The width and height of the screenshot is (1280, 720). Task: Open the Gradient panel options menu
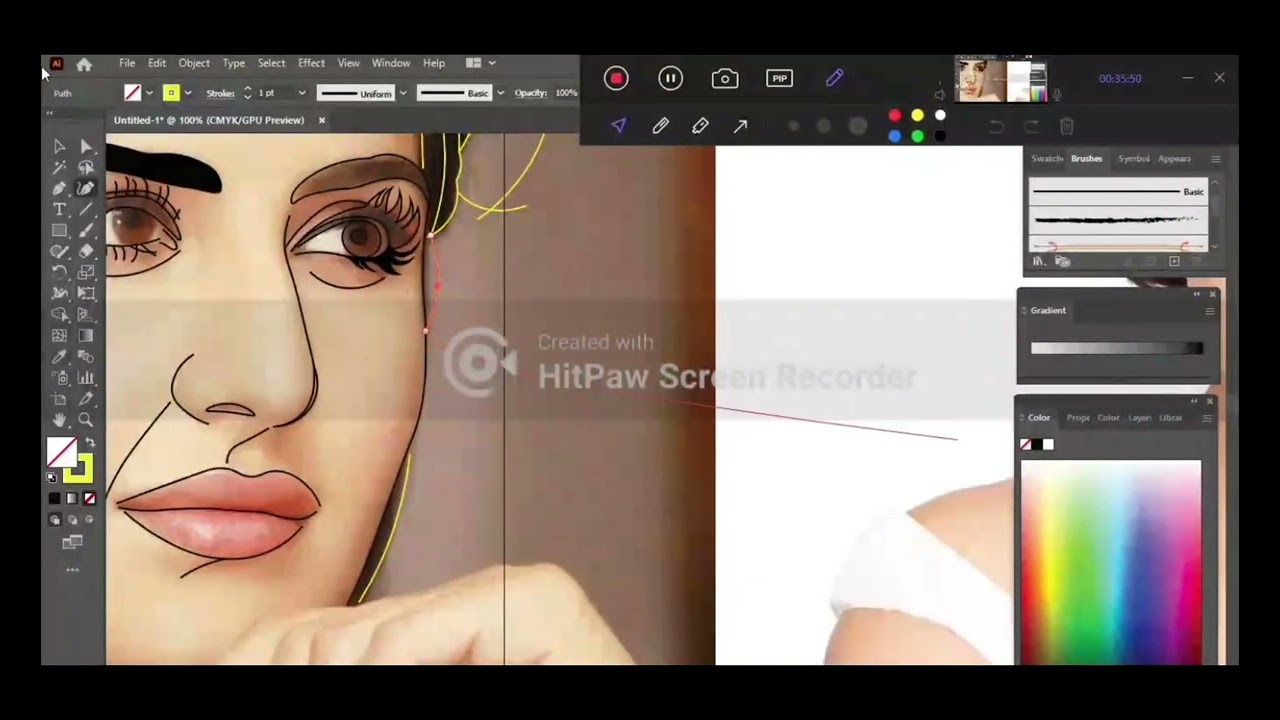pos(1209,311)
